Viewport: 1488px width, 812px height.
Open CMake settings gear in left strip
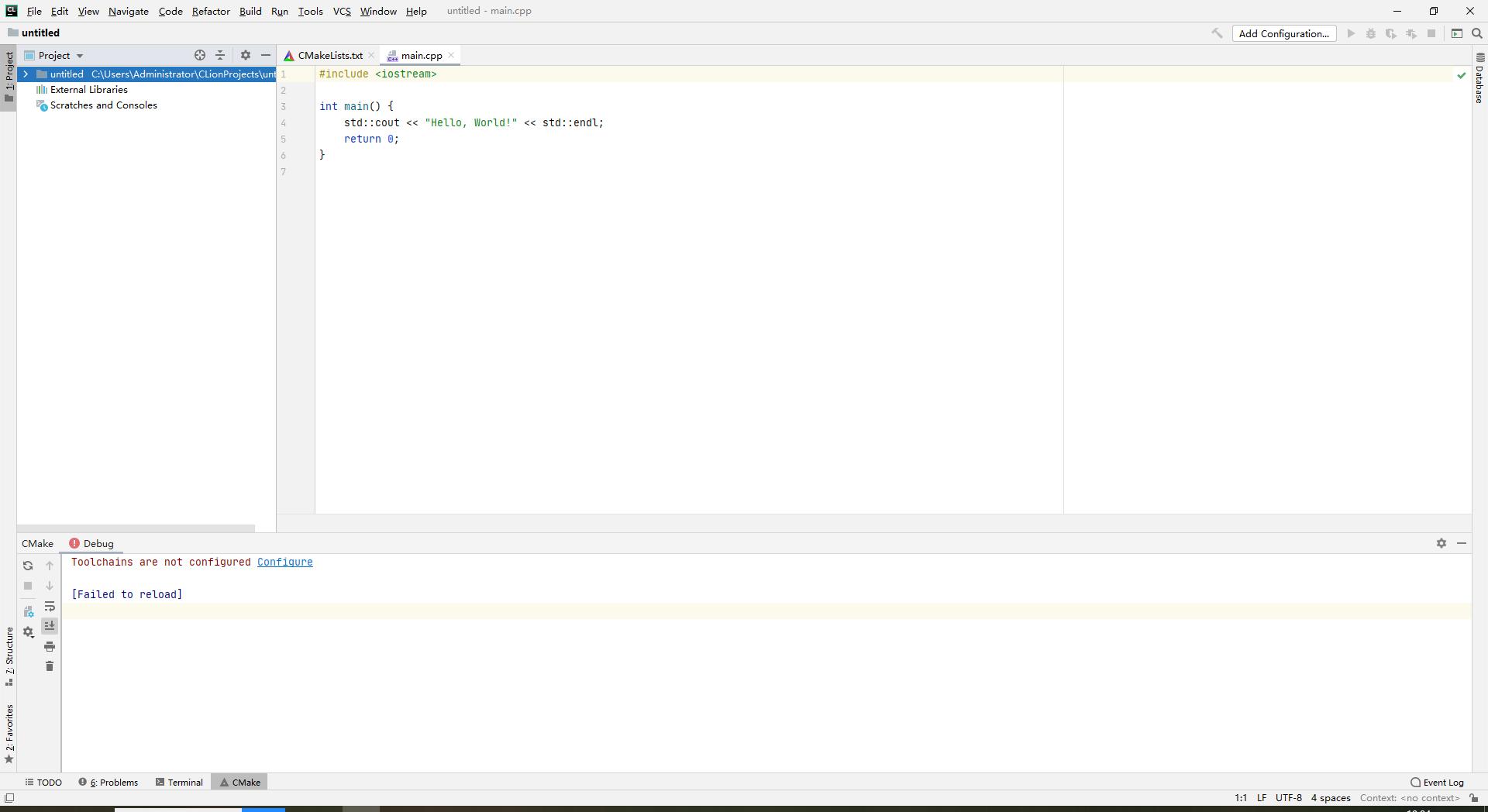29,632
